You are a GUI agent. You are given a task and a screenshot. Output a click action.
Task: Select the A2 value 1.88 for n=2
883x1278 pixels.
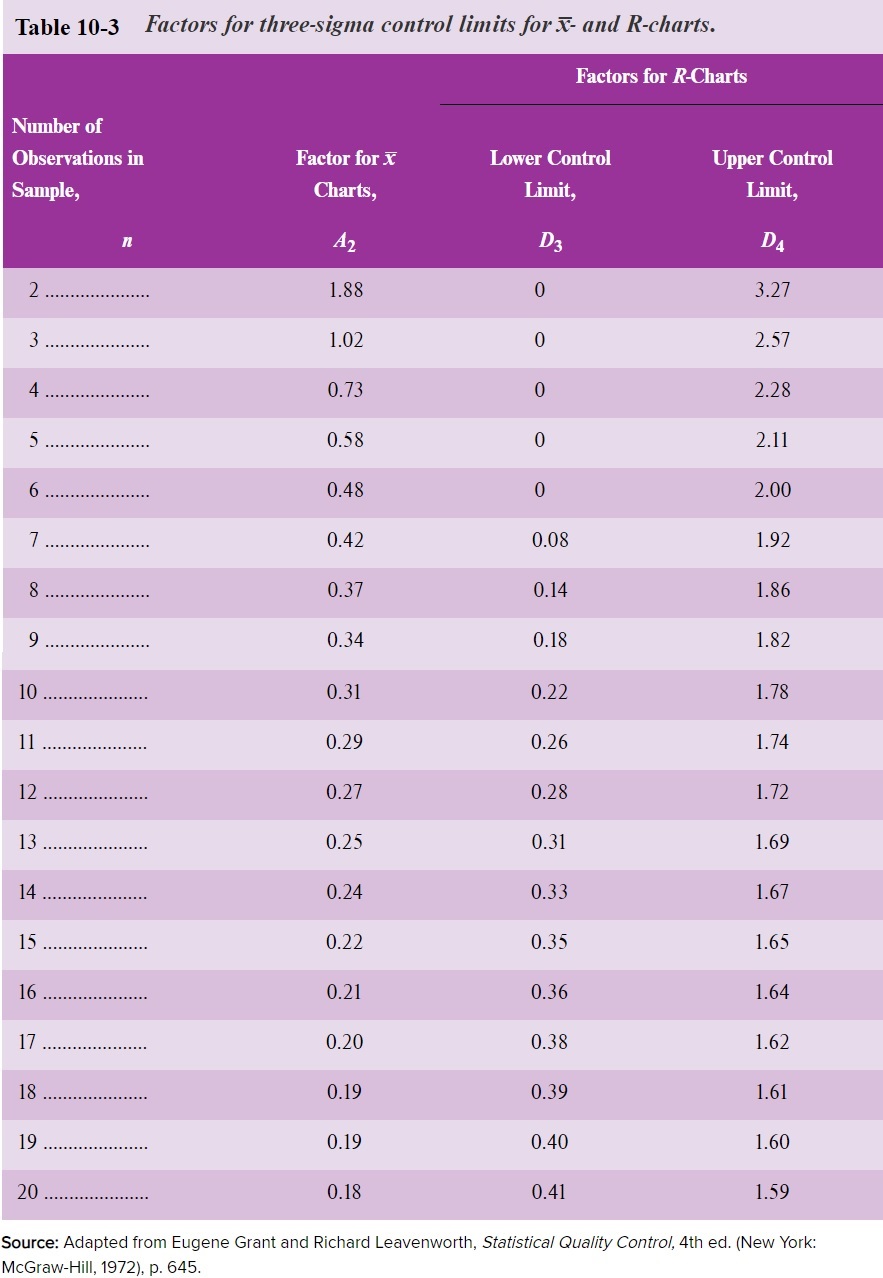(345, 290)
